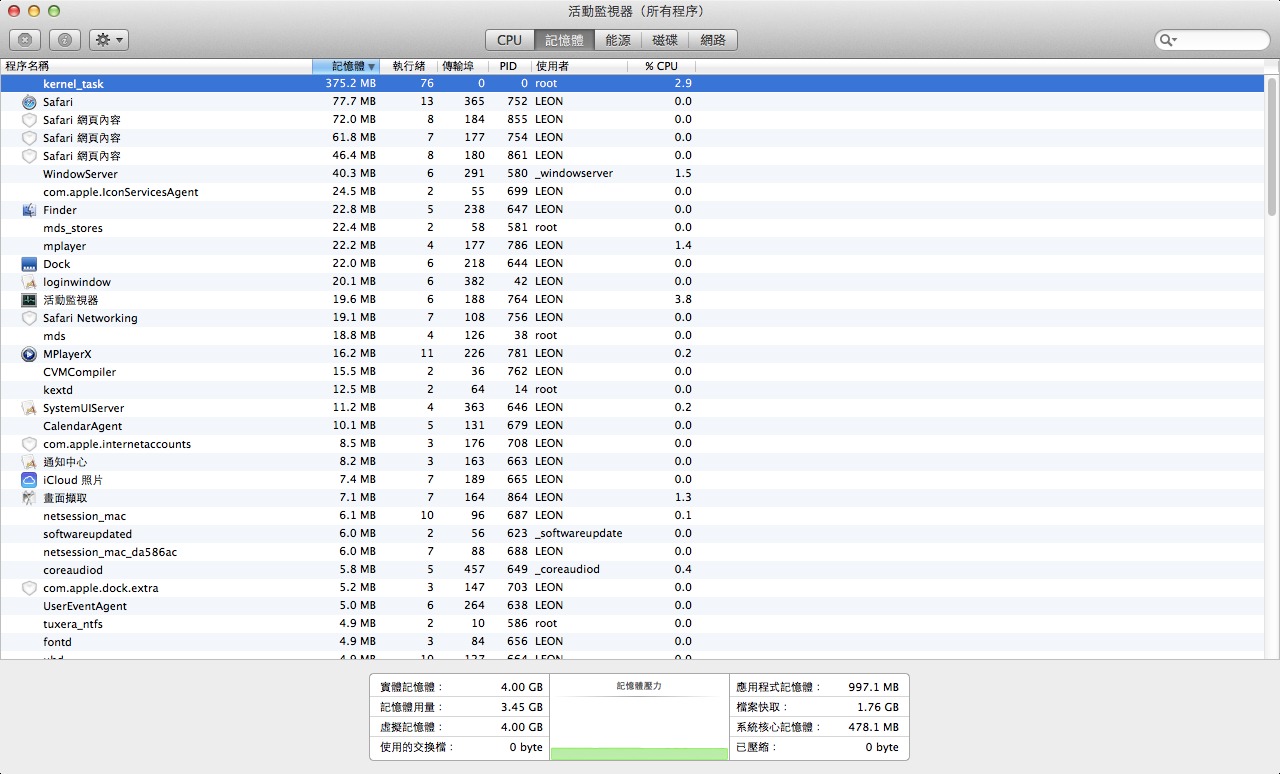Click the inspect process info button

[65, 40]
